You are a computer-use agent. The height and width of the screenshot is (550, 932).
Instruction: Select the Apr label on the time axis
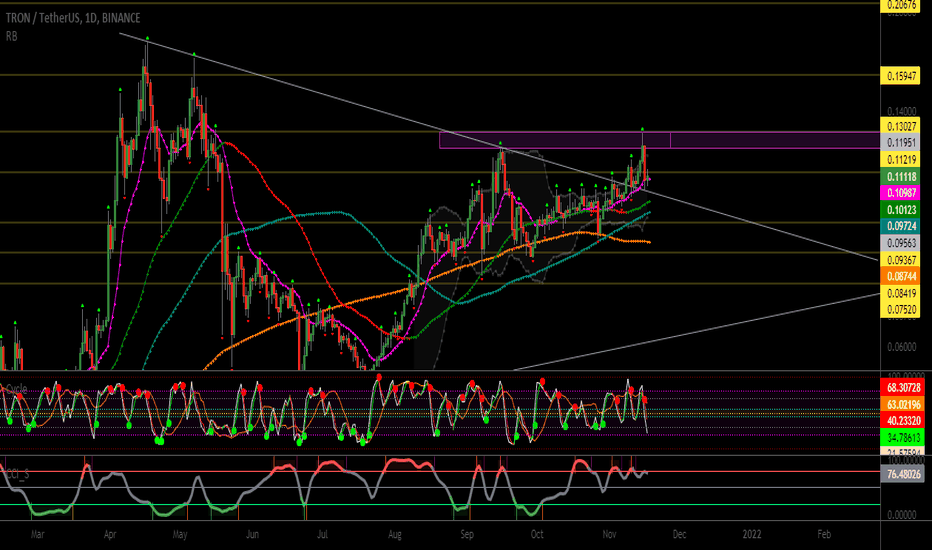(x=109, y=534)
